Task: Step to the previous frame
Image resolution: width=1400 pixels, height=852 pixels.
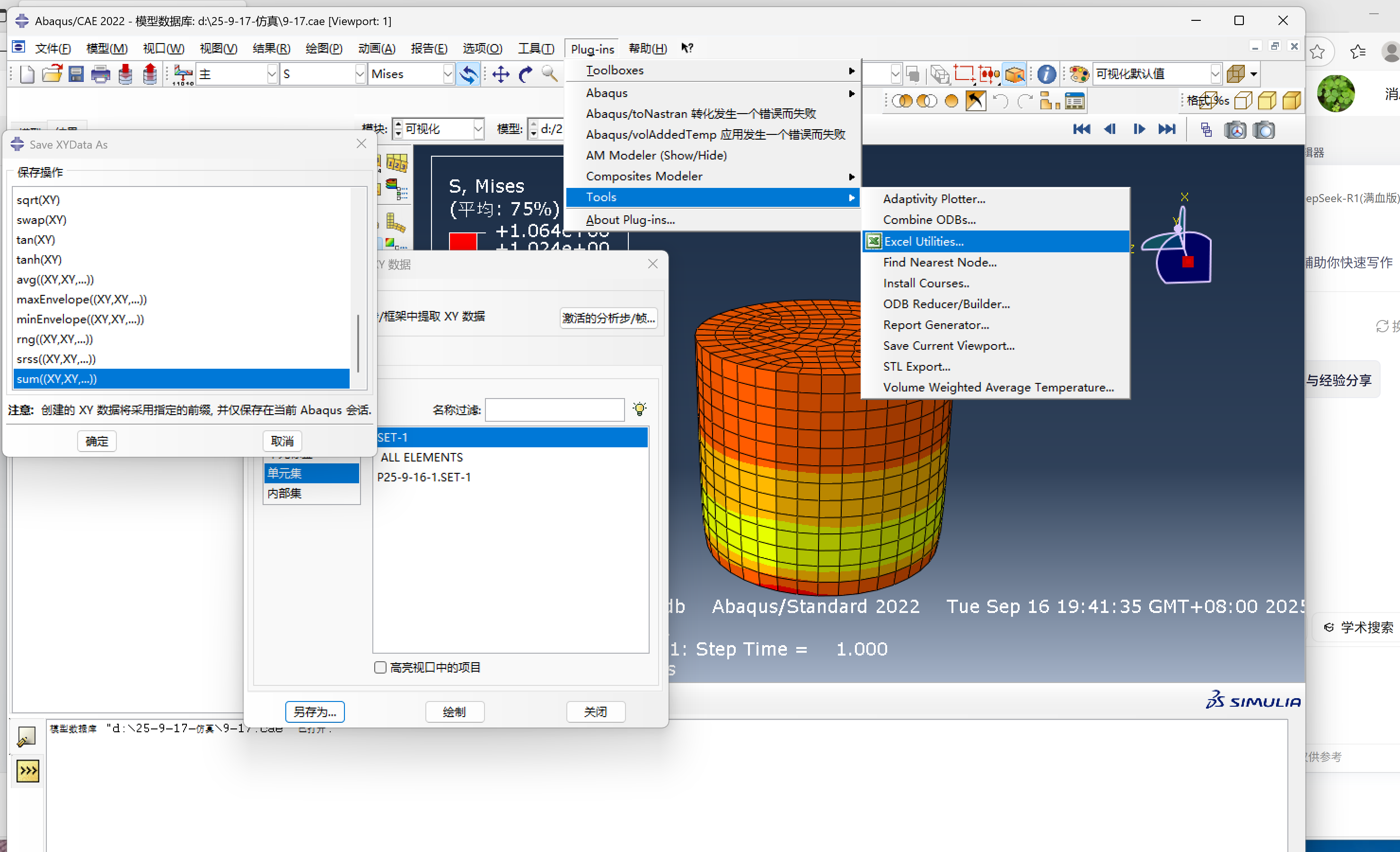Action: coord(1109,130)
